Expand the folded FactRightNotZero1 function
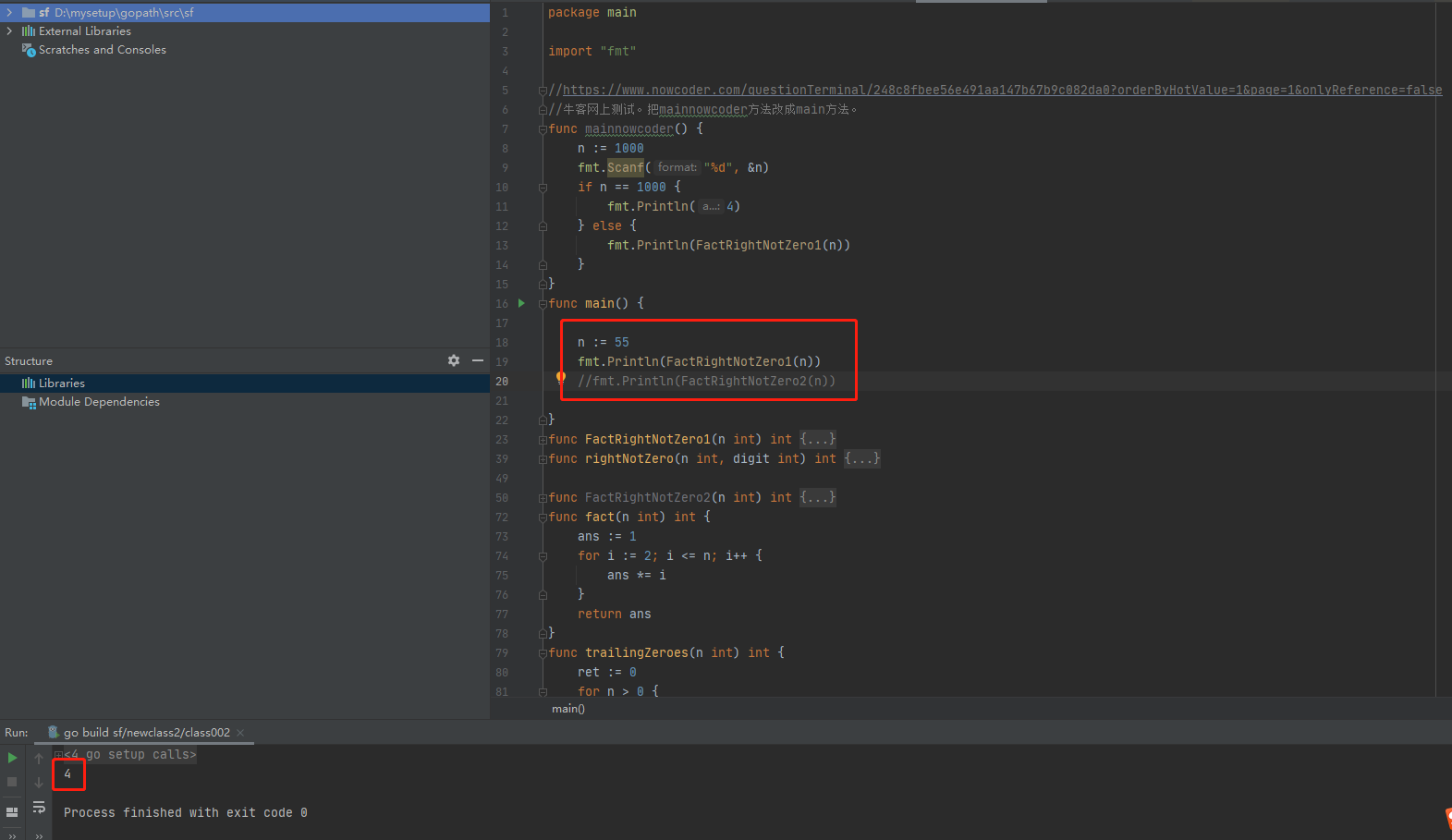Screen dimensions: 1452x840 pyautogui.click(x=543, y=440)
